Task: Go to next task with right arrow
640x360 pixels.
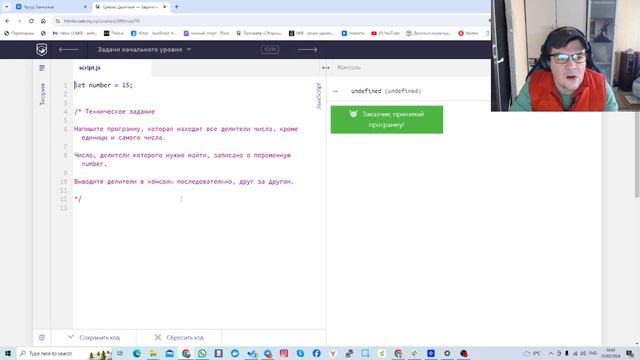Action: point(307,49)
